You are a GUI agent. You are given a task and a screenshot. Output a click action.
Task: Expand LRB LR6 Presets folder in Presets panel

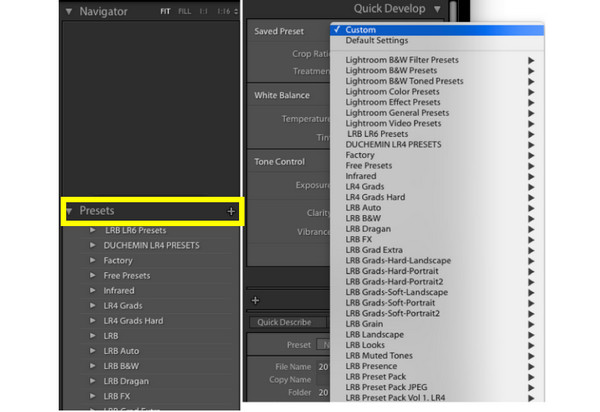click(x=93, y=230)
